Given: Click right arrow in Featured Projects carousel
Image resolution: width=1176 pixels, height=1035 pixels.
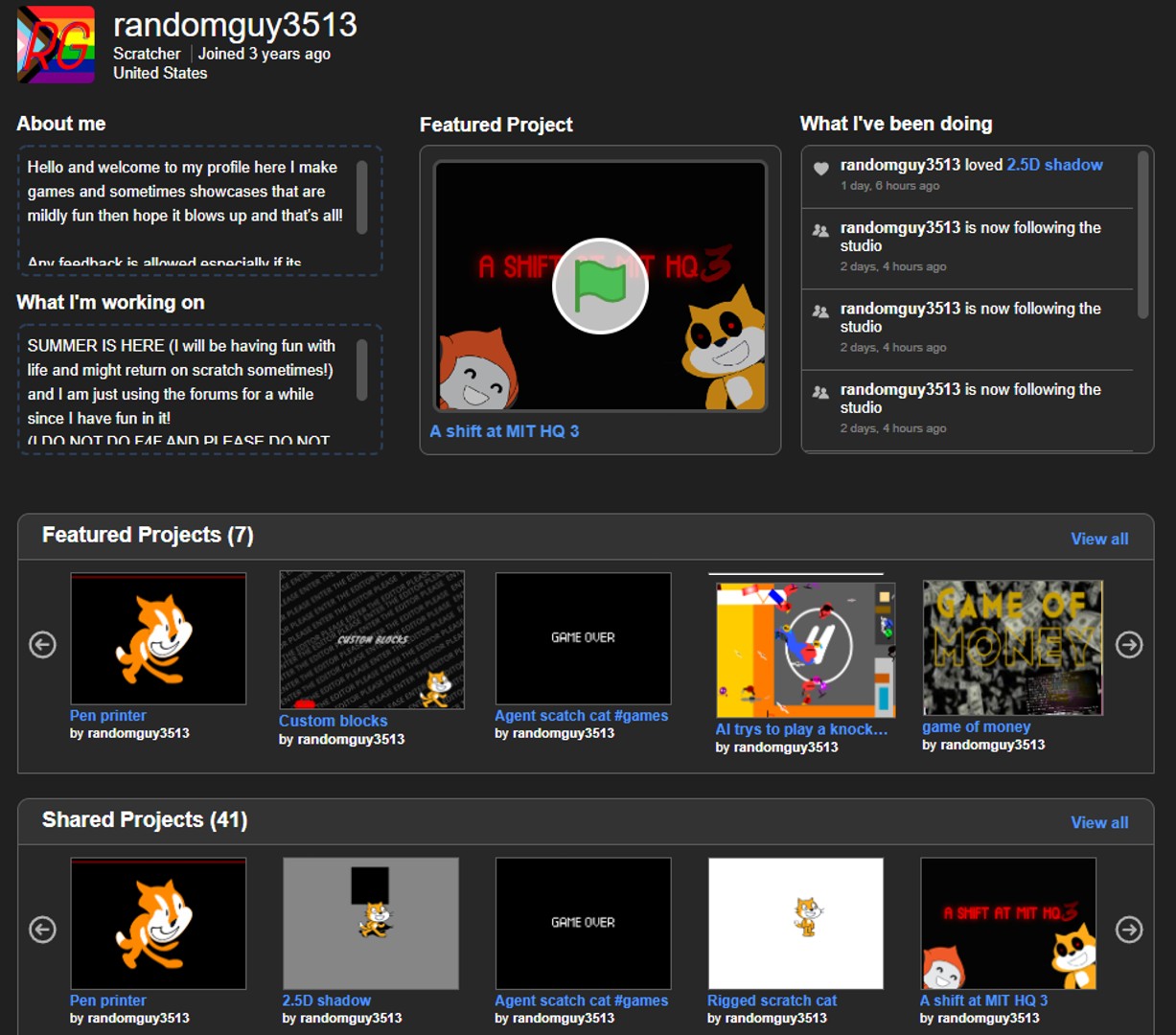Looking at the screenshot, I should click(1129, 645).
